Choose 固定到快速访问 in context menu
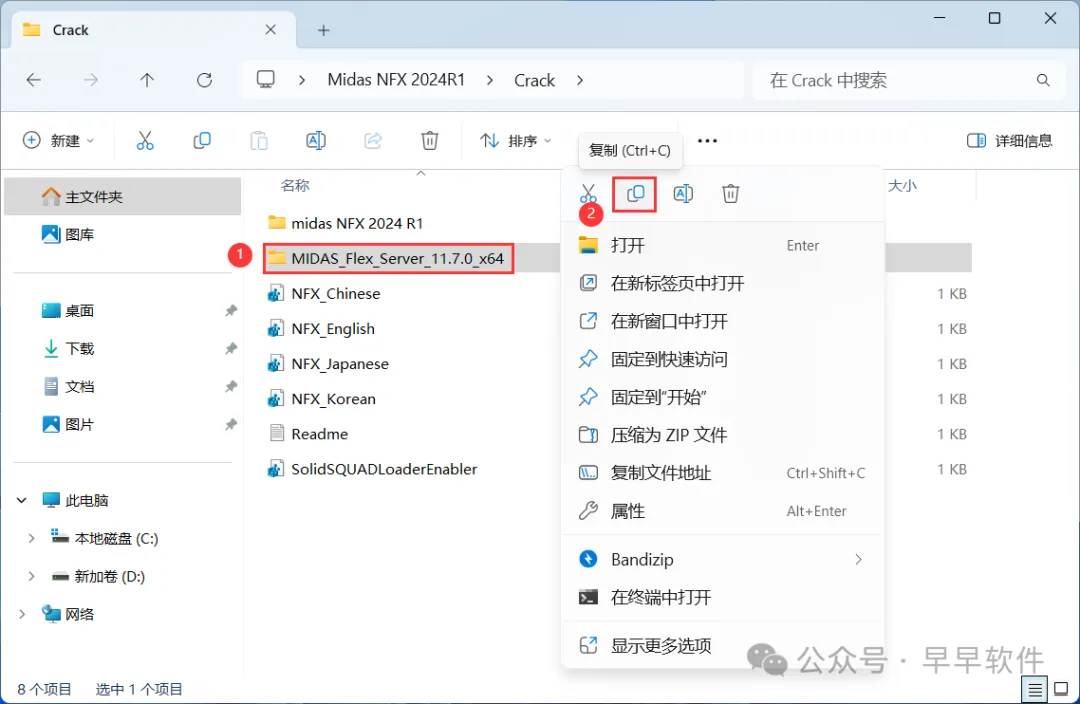 722,359
